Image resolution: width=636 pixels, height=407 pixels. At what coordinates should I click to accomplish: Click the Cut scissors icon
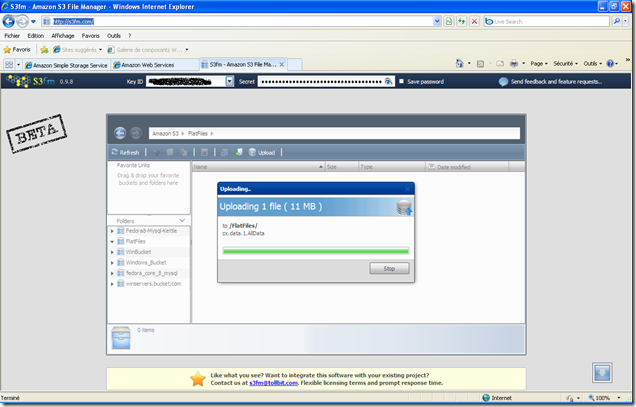pyautogui.click(x=156, y=152)
